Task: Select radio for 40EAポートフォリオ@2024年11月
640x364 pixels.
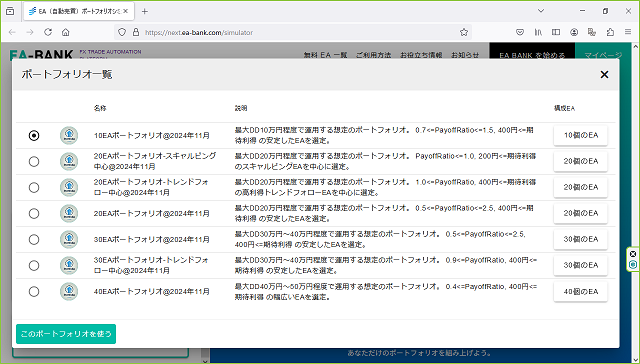Action: (34, 292)
